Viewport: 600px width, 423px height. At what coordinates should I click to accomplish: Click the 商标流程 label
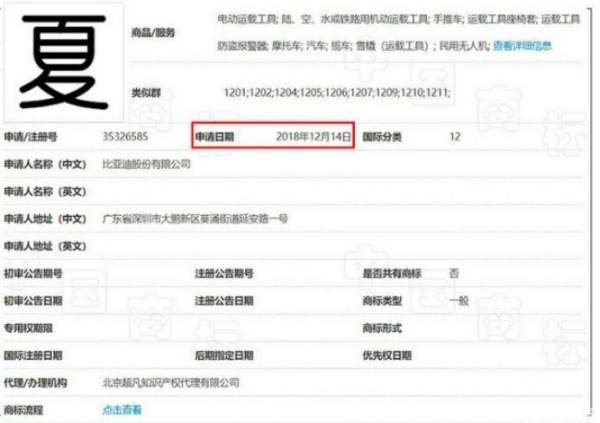pyautogui.click(x=23, y=410)
